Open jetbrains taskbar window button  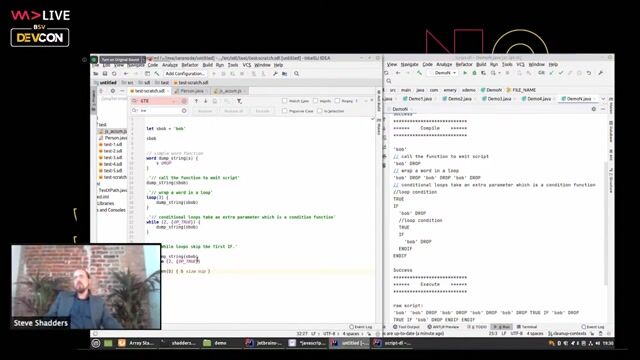(x=264, y=343)
